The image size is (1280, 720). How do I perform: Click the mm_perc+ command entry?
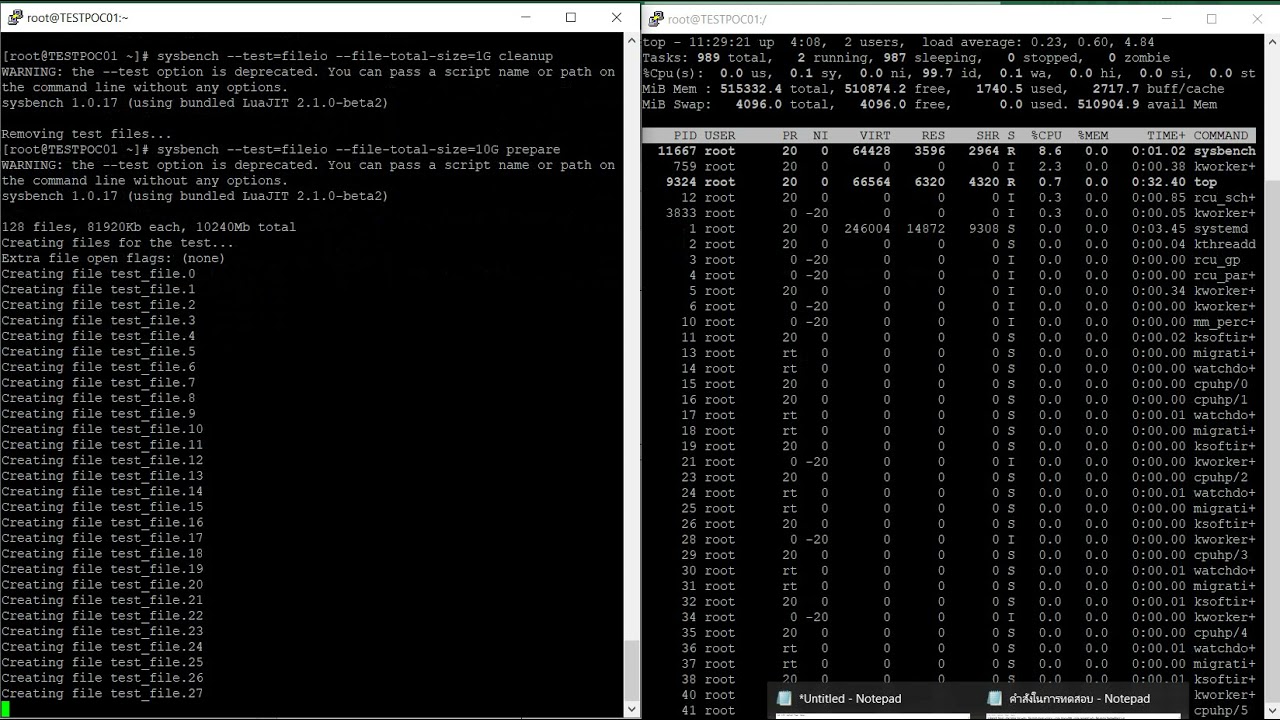(1224, 322)
